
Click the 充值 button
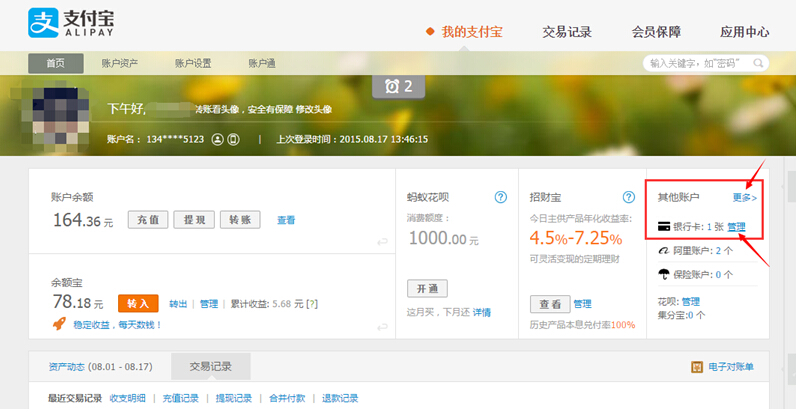[148, 220]
